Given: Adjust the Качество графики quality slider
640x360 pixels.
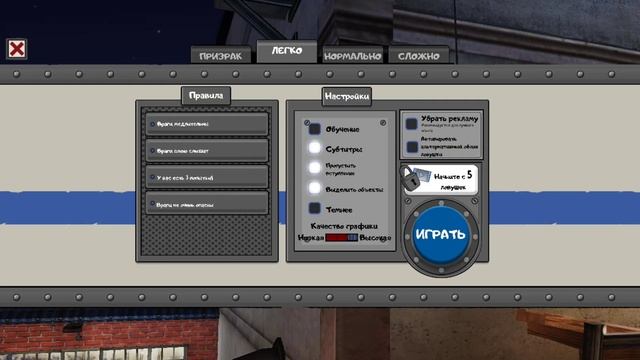Looking at the screenshot, I should 342,238.
